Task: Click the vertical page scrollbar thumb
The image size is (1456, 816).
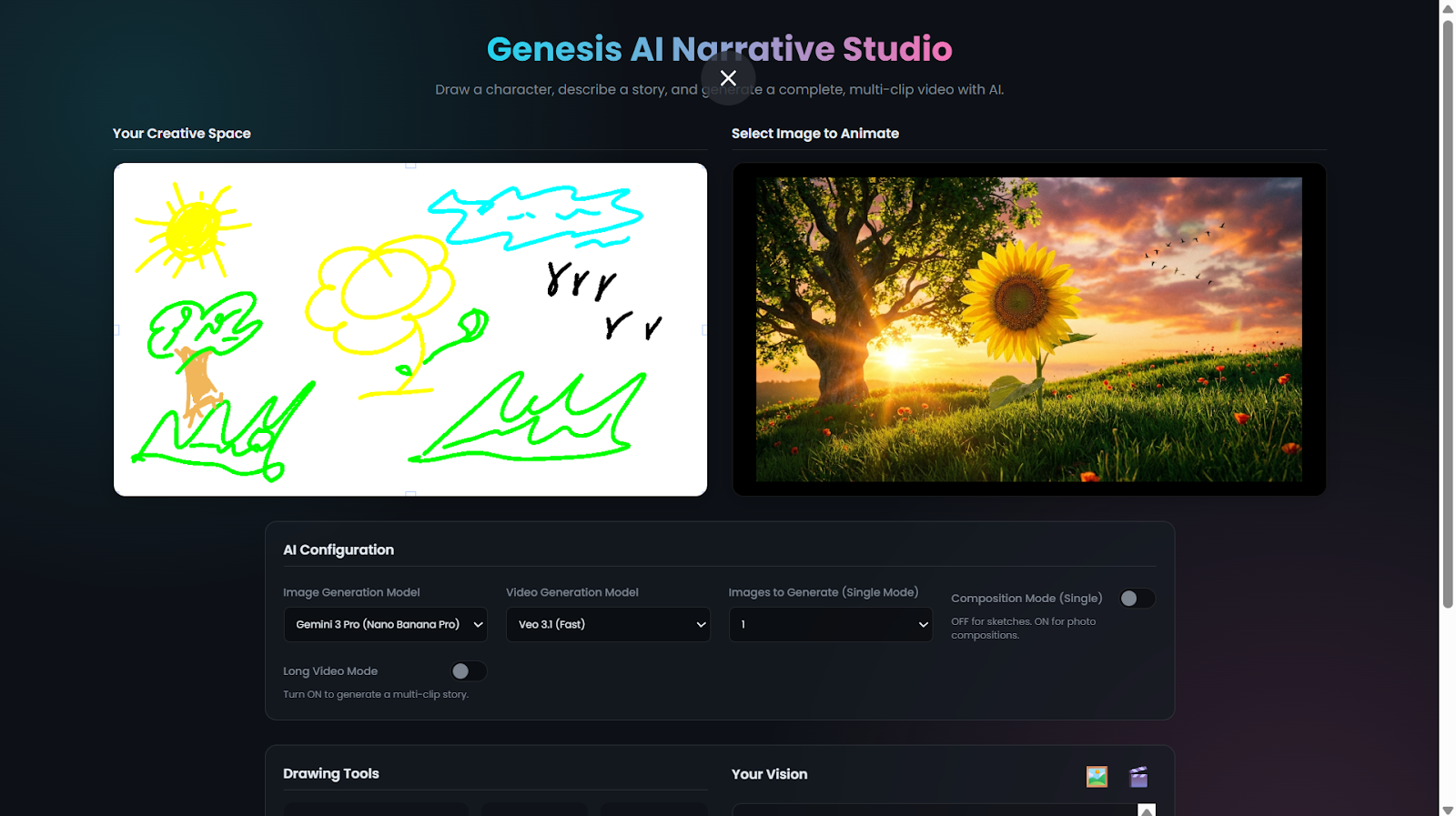Action: point(1447,309)
